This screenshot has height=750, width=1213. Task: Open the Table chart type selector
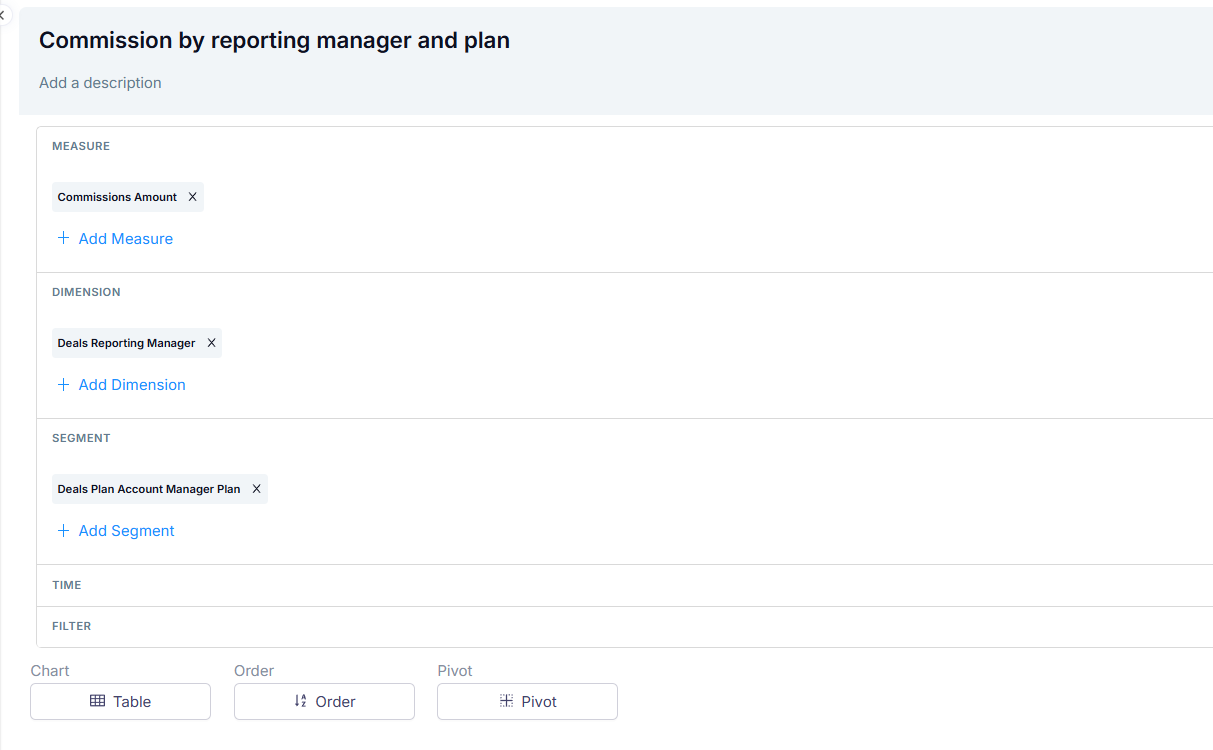click(x=120, y=701)
